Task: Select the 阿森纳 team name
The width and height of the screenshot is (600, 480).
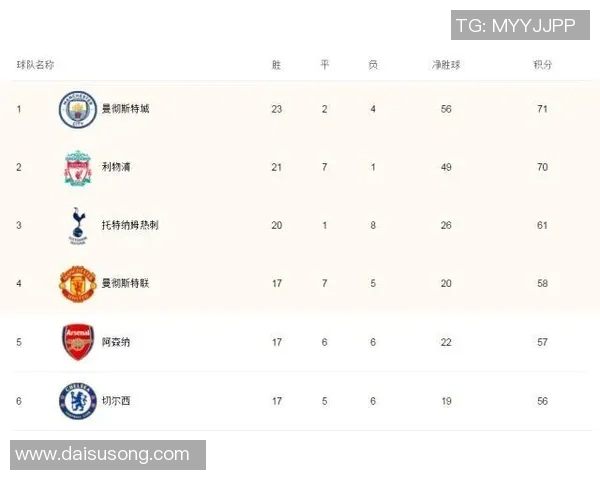Action: coord(116,342)
